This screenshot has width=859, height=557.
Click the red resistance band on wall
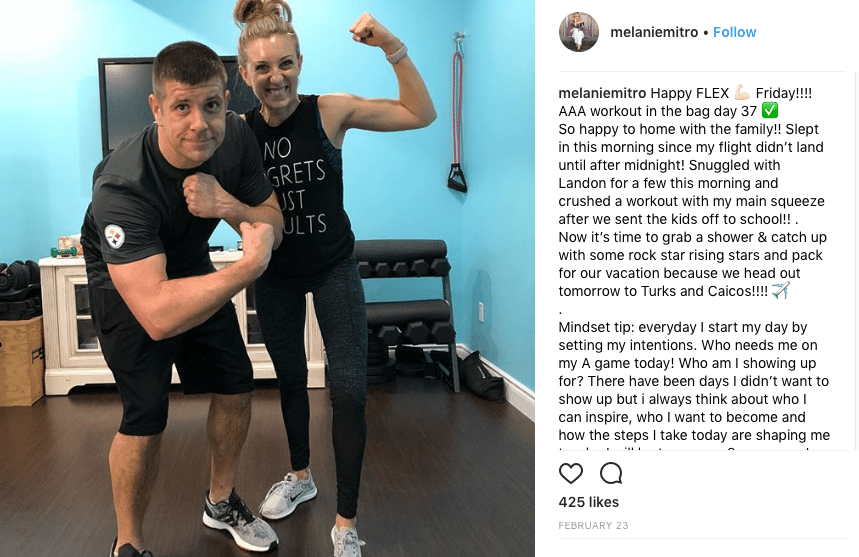click(458, 112)
